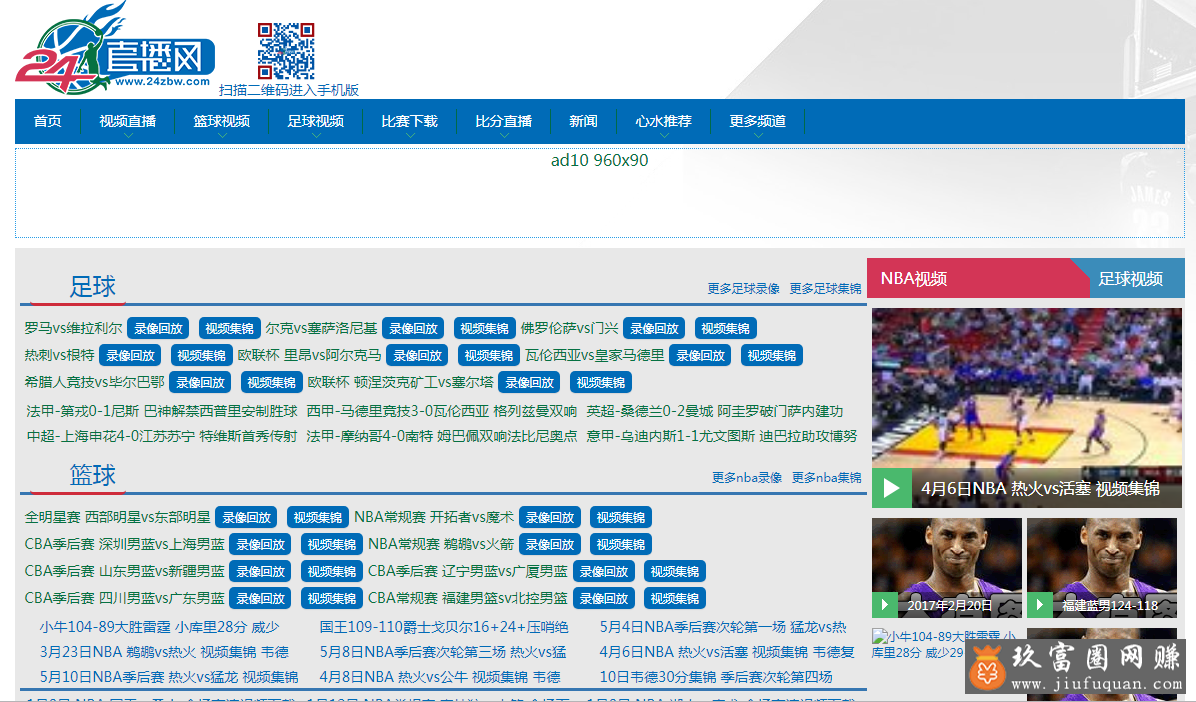Open the 新闻 navigation item
Image resolution: width=1196 pixels, height=702 pixels.
[584, 121]
